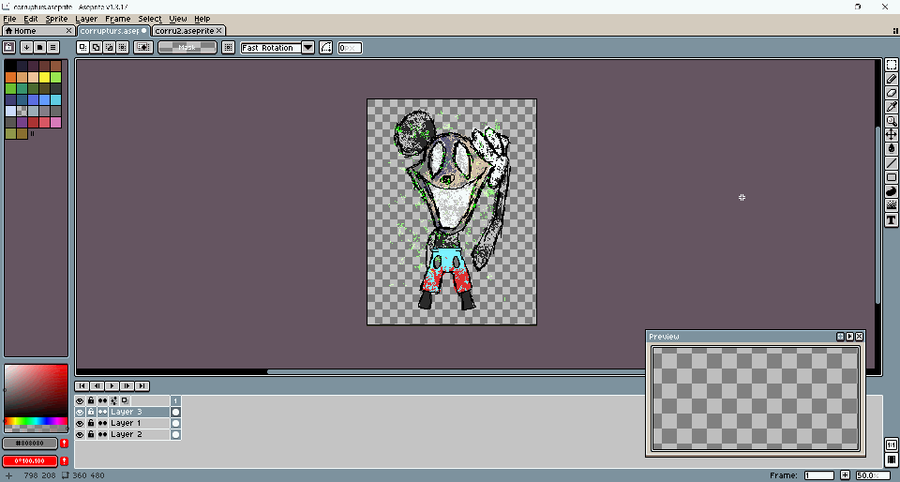Switch to the Home tab

(x=38, y=30)
